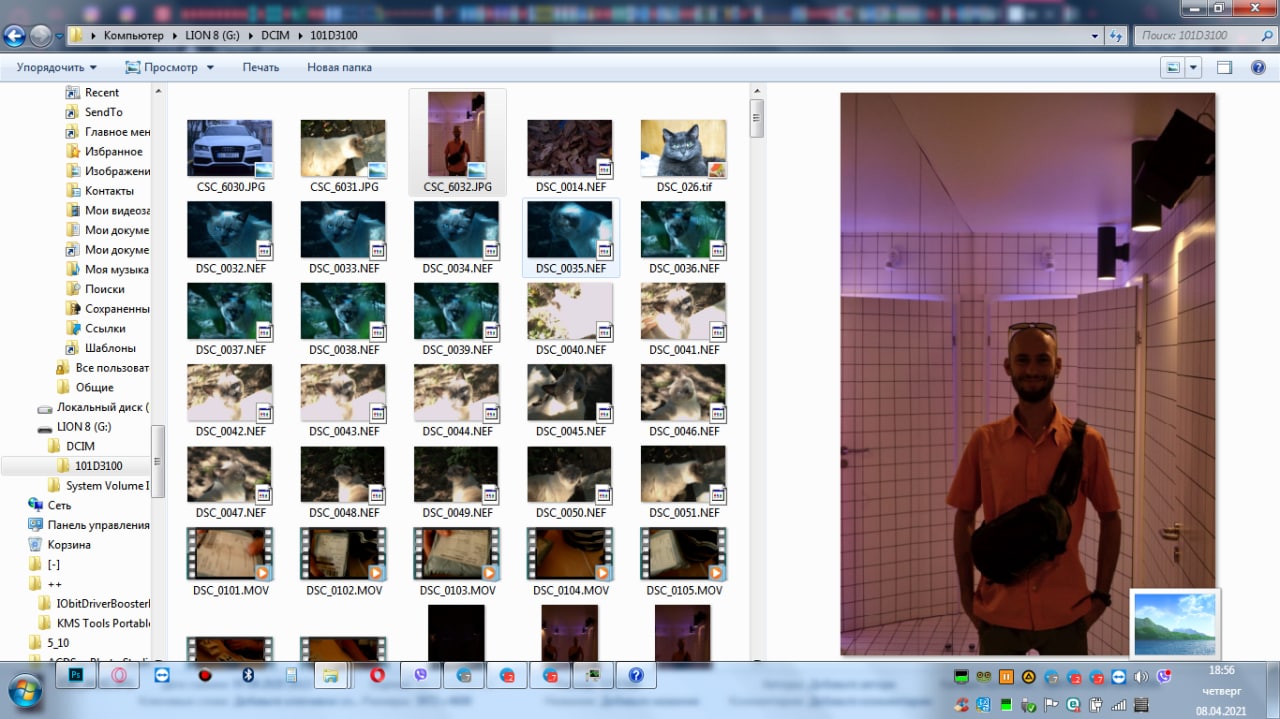Viewport: 1280px width, 719px height.
Task: Select Корзина in the navigation pane
Action: pyautogui.click(x=69, y=545)
